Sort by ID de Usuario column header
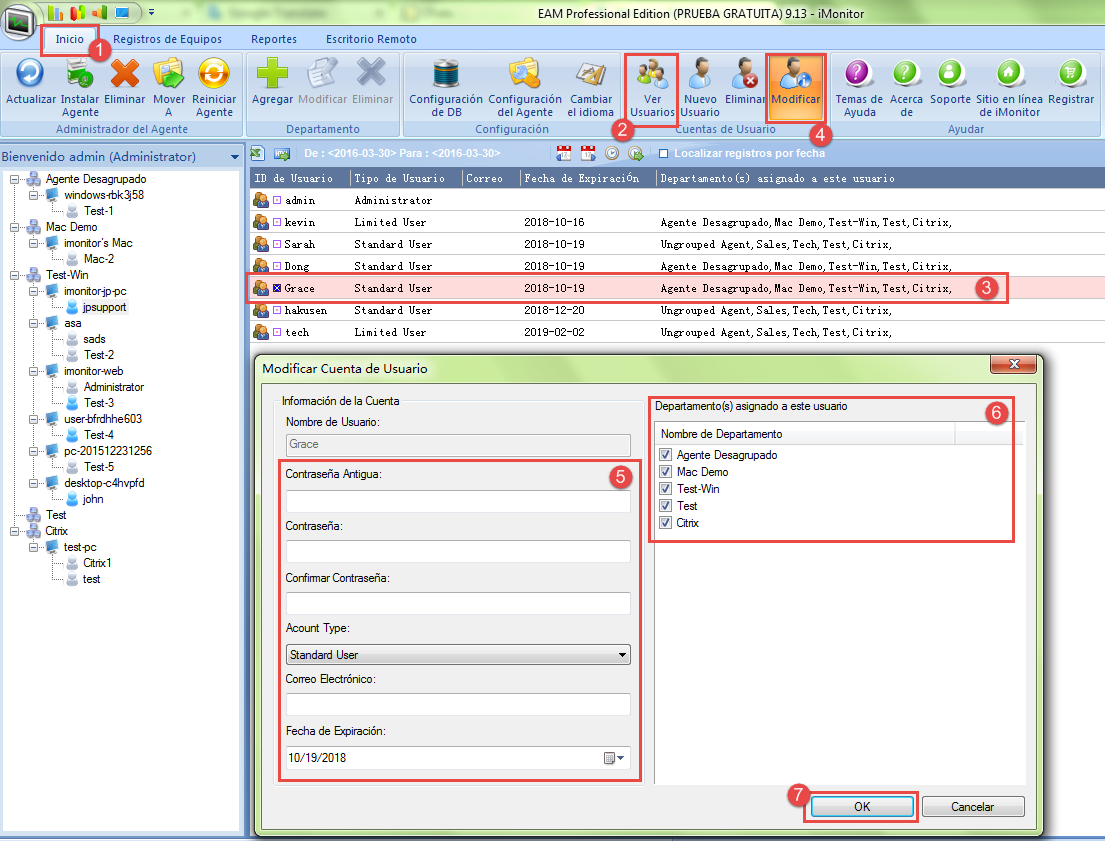The width and height of the screenshot is (1105, 841). (300, 178)
